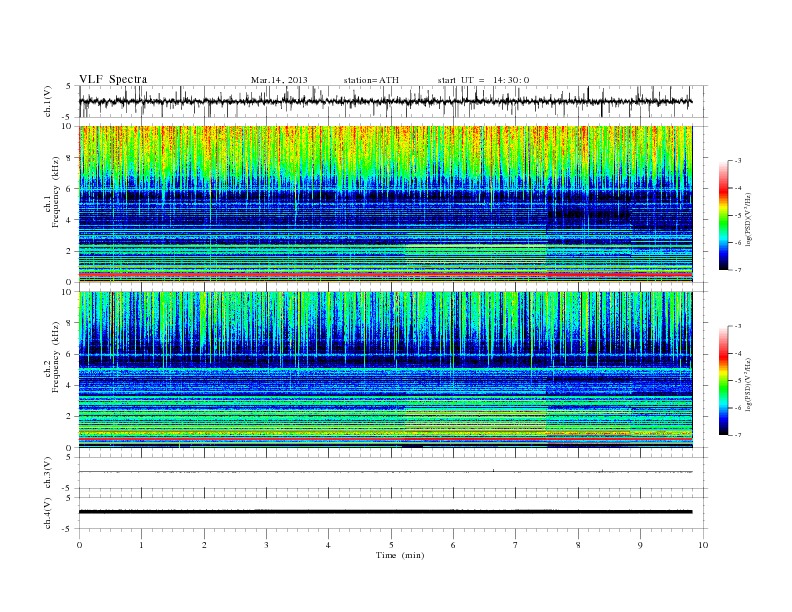Click the ch.1 waveform trace plot

click(393, 101)
